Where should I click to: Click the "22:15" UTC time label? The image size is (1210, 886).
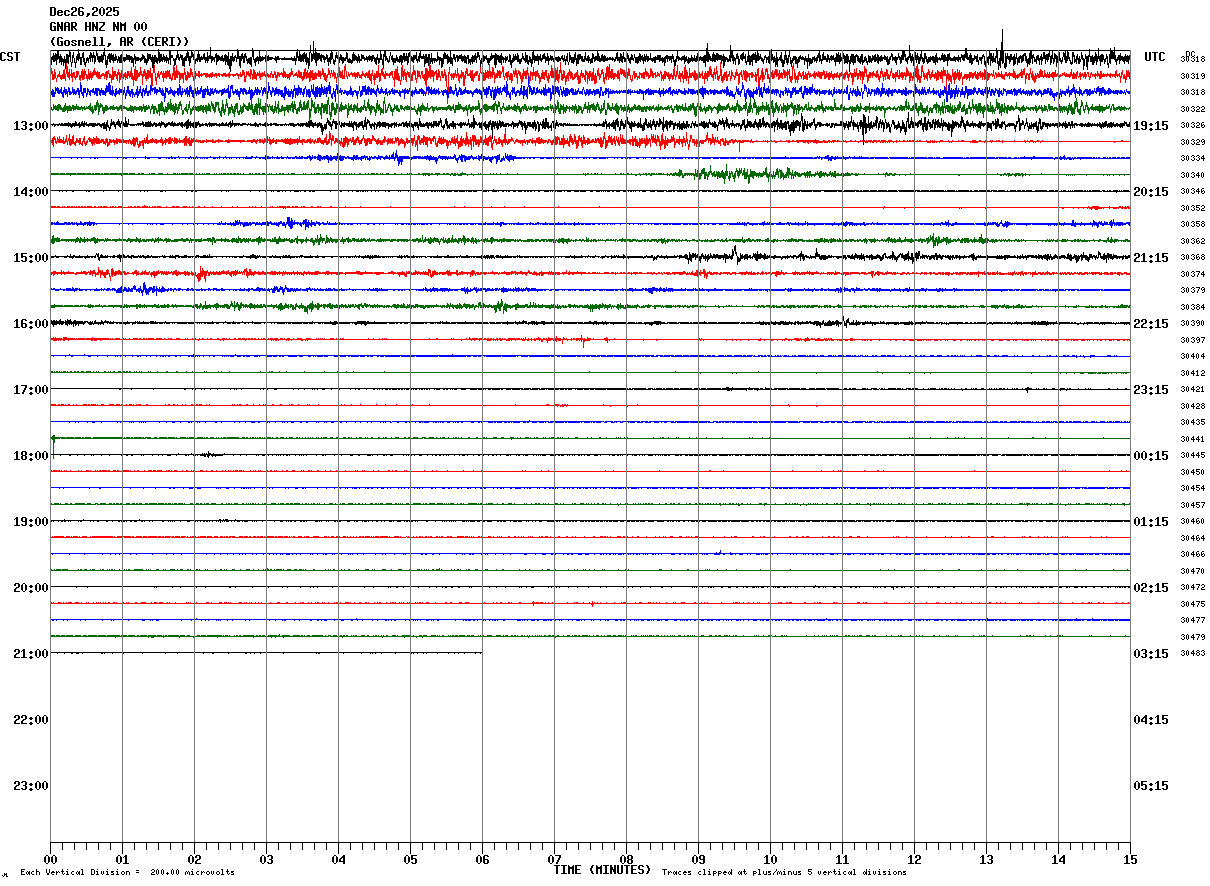(x=1151, y=324)
